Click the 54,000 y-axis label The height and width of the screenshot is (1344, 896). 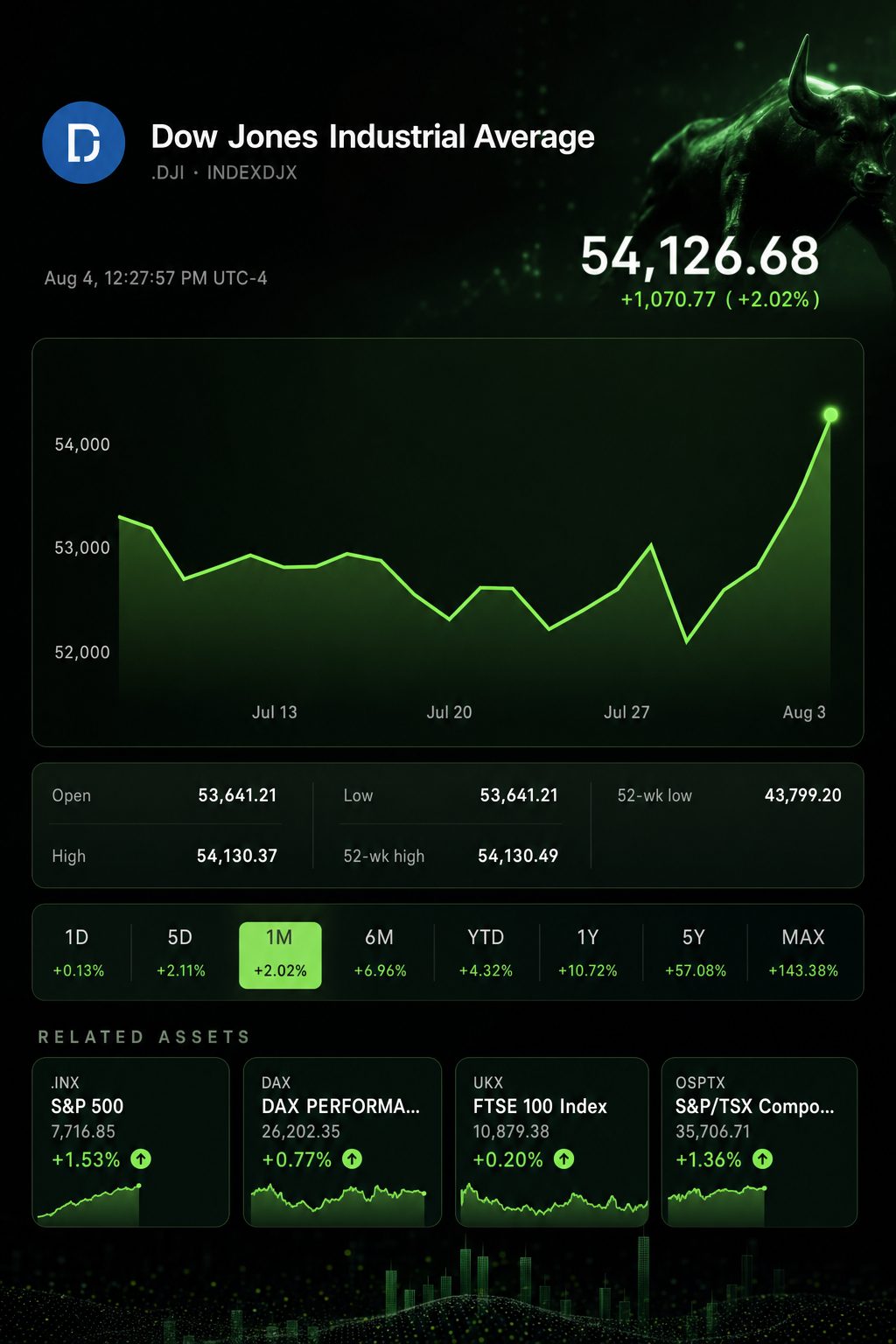tap(82, 444)
